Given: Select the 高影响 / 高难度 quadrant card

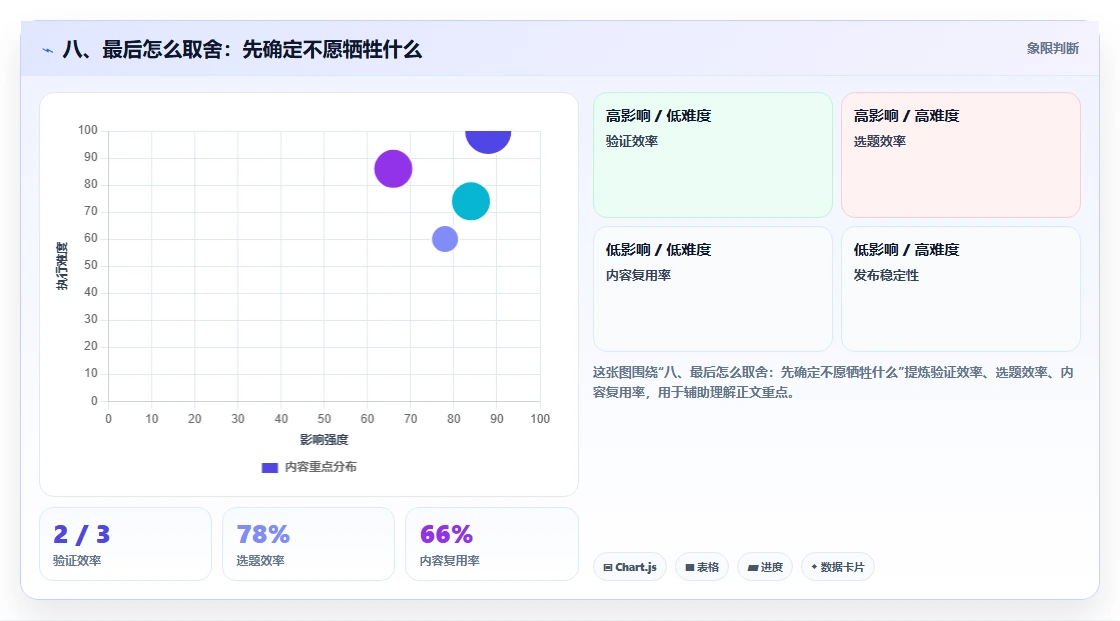Looking at the screenshot, I should (961, 155).
